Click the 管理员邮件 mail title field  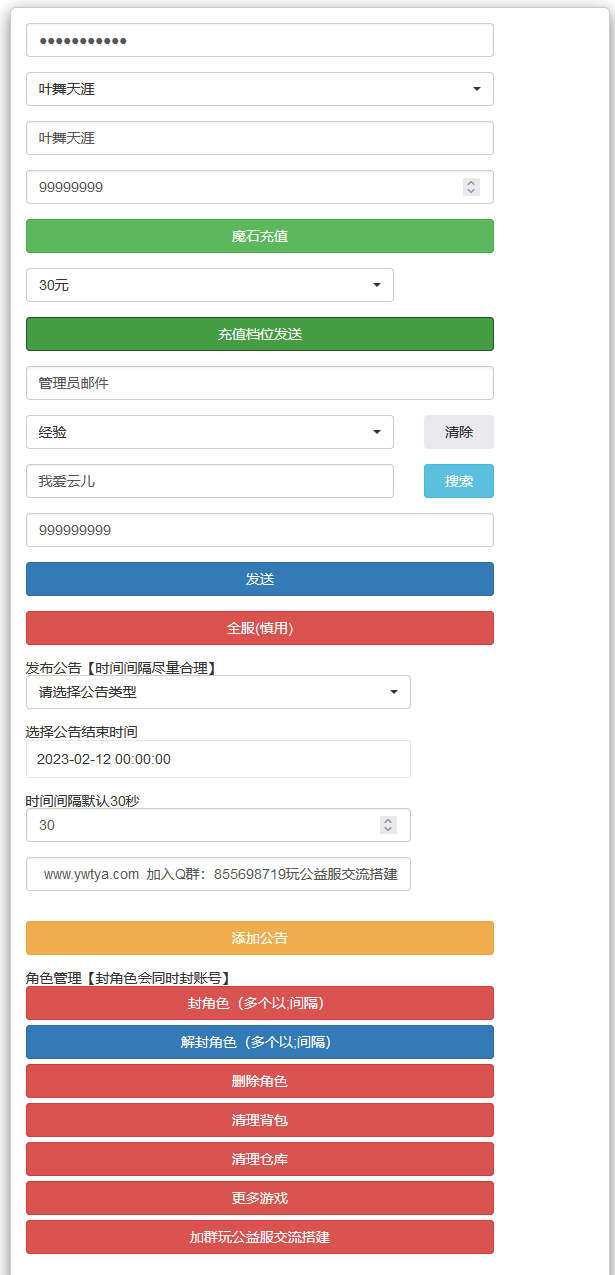259,383
